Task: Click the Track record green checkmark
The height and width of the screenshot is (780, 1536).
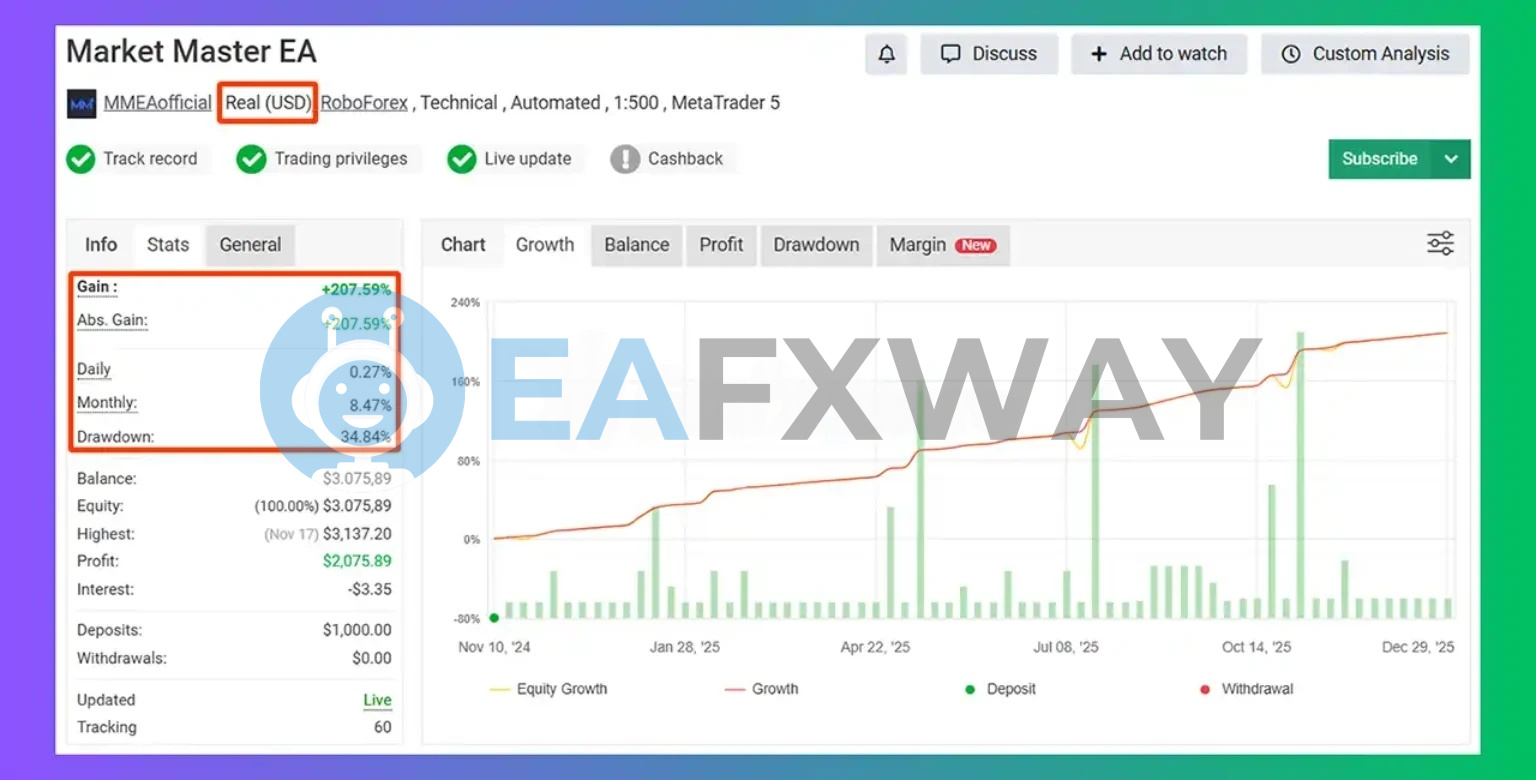Action: pyautogui.click(x=80, y=159)
